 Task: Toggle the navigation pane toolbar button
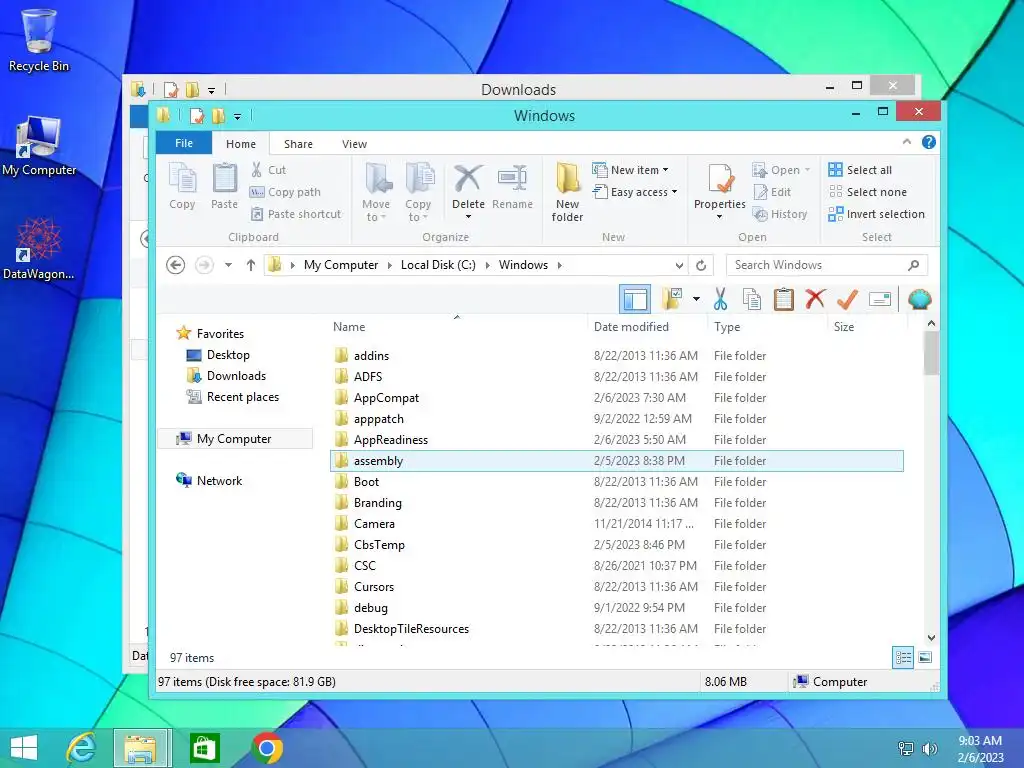pos(635,299)
